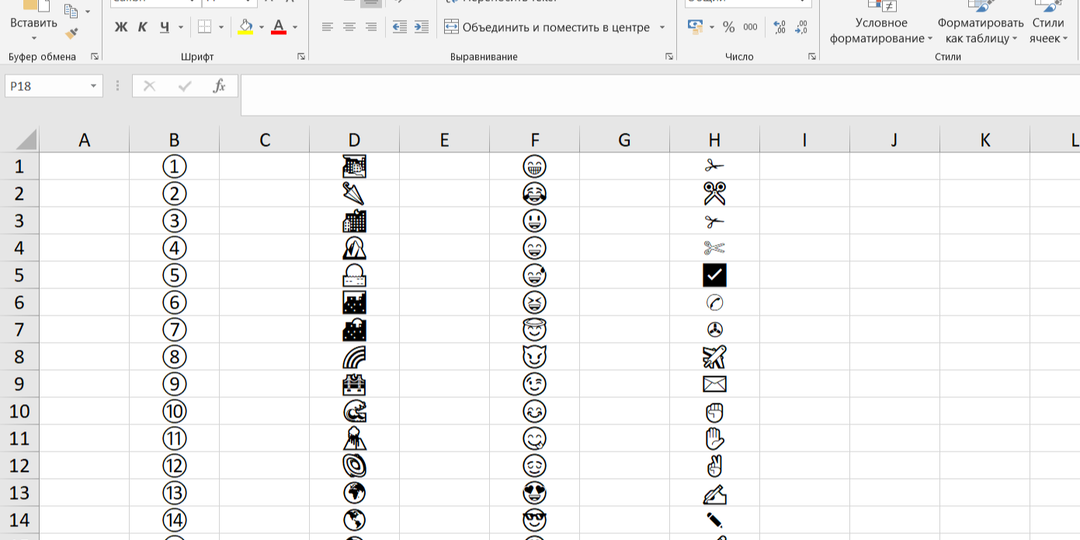The width and height of the screenshot is (1080, 540).
Task: Apply the 000 thousands separator format
Action: (750, 27)
